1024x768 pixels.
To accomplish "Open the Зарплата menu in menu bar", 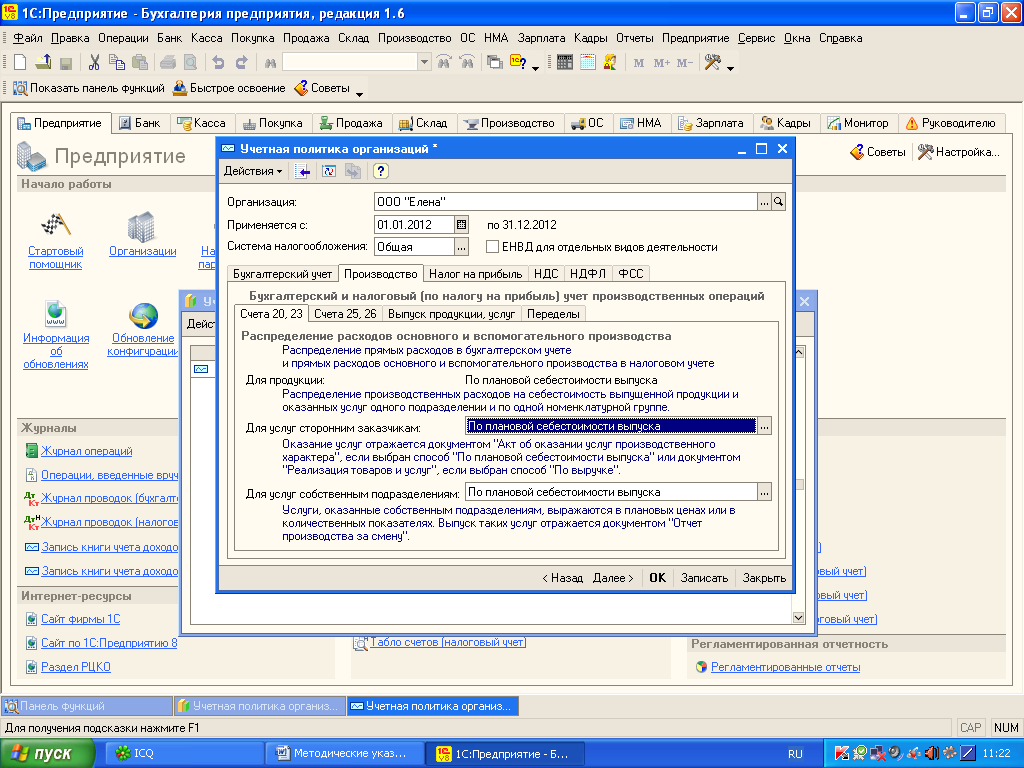I will [541, 38].
